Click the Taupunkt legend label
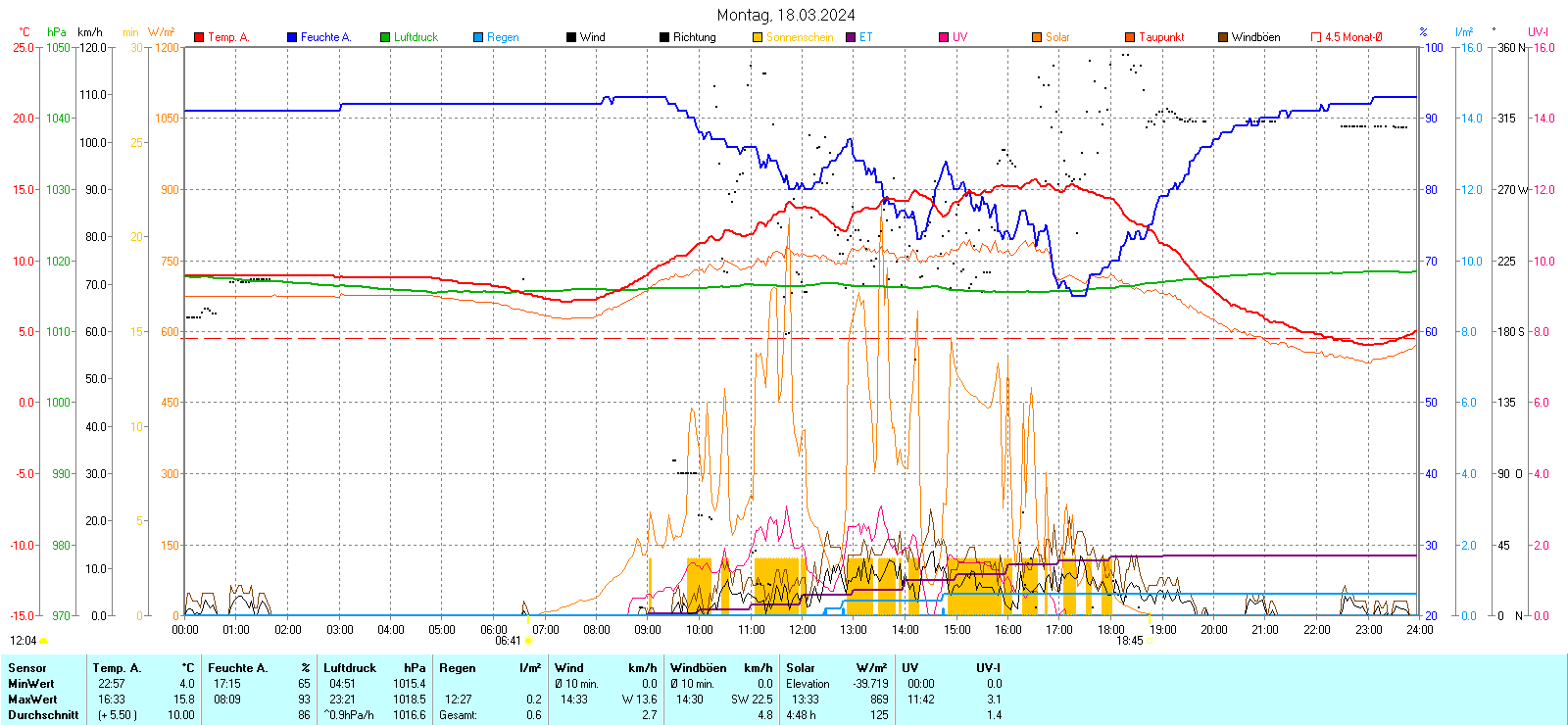 tap(1161, 37)
